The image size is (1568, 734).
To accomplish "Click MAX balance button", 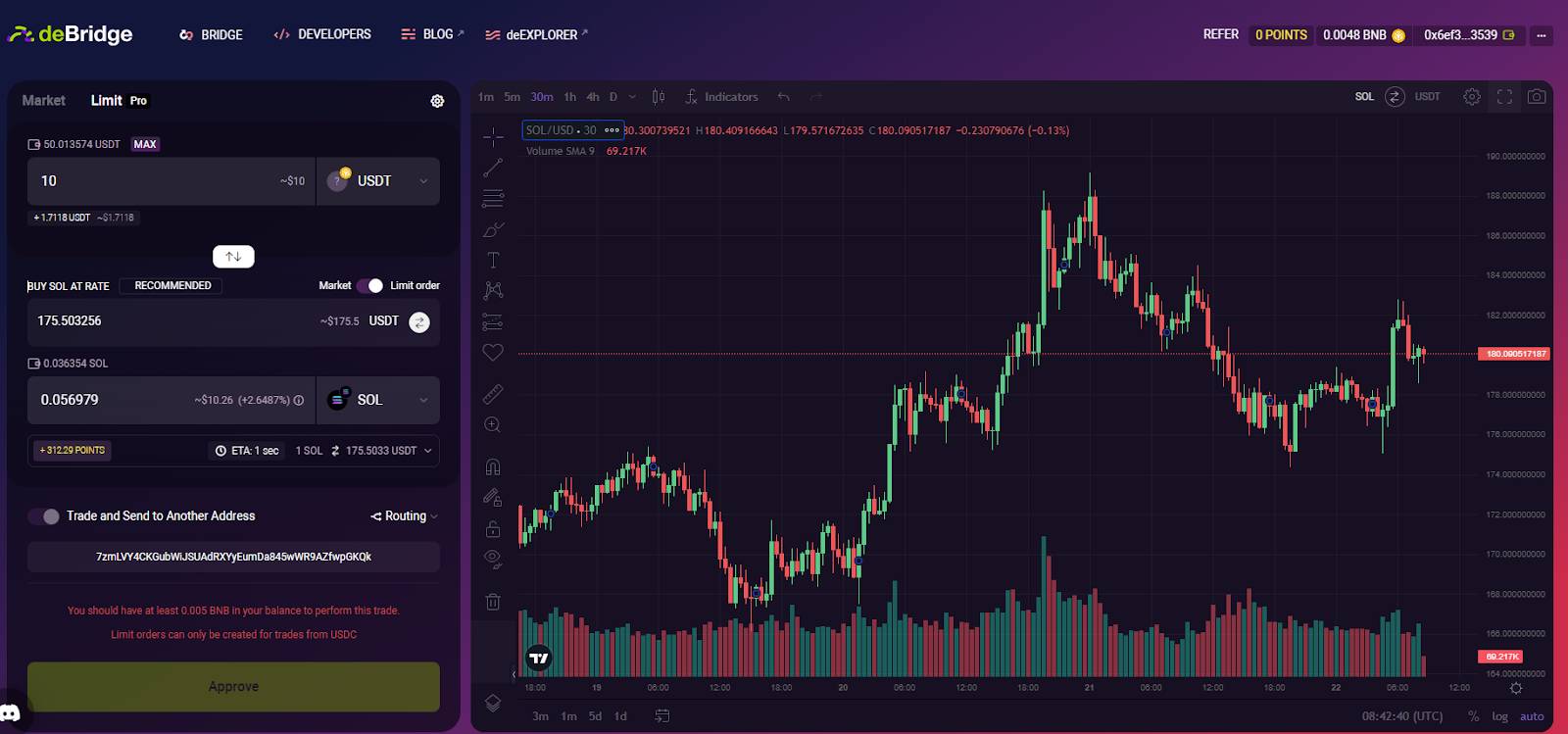I will (x=145, y=144).
